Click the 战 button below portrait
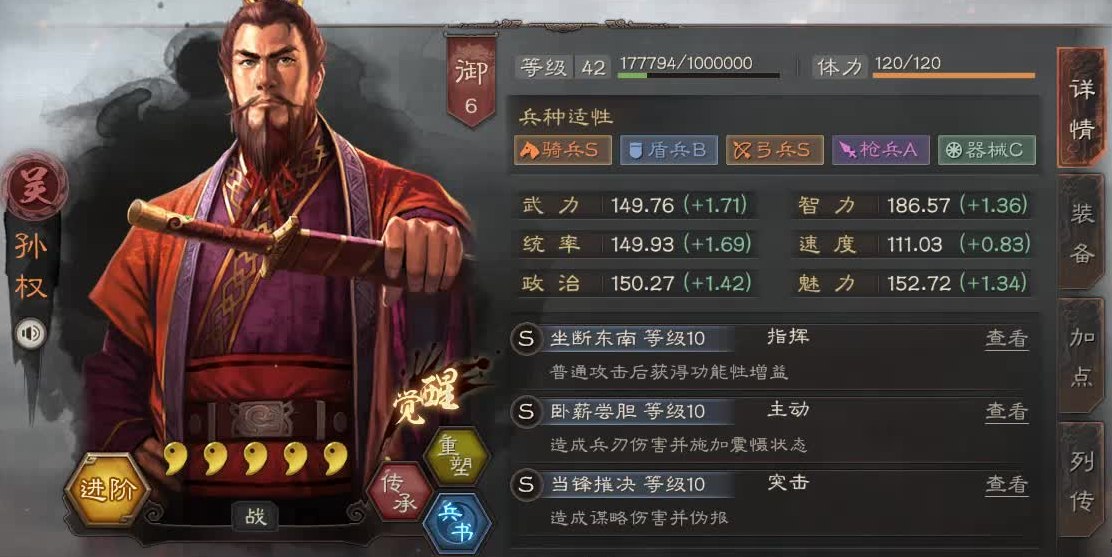 coord(256,516)
